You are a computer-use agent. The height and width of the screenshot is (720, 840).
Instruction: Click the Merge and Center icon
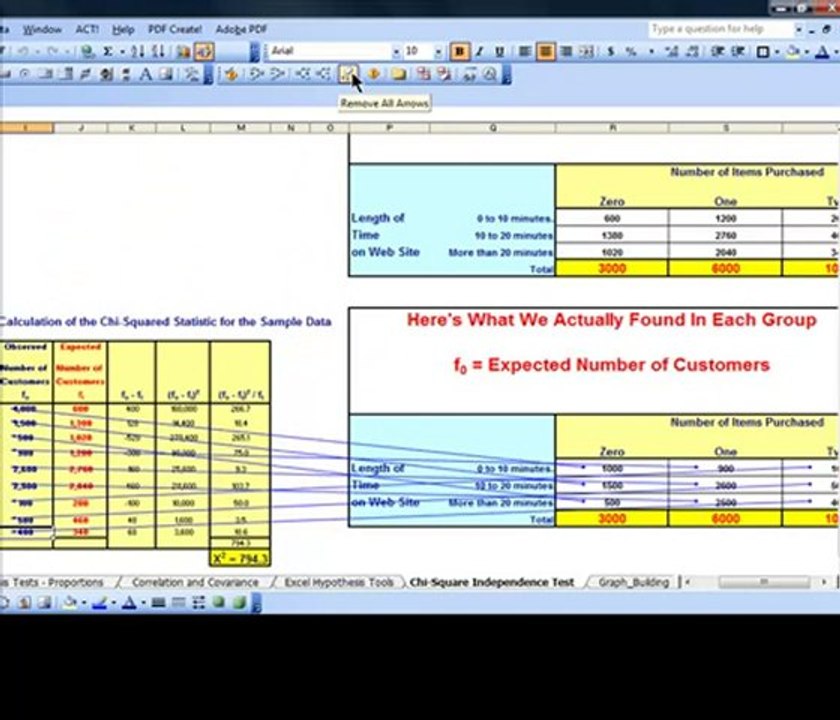tap(587, 51)
